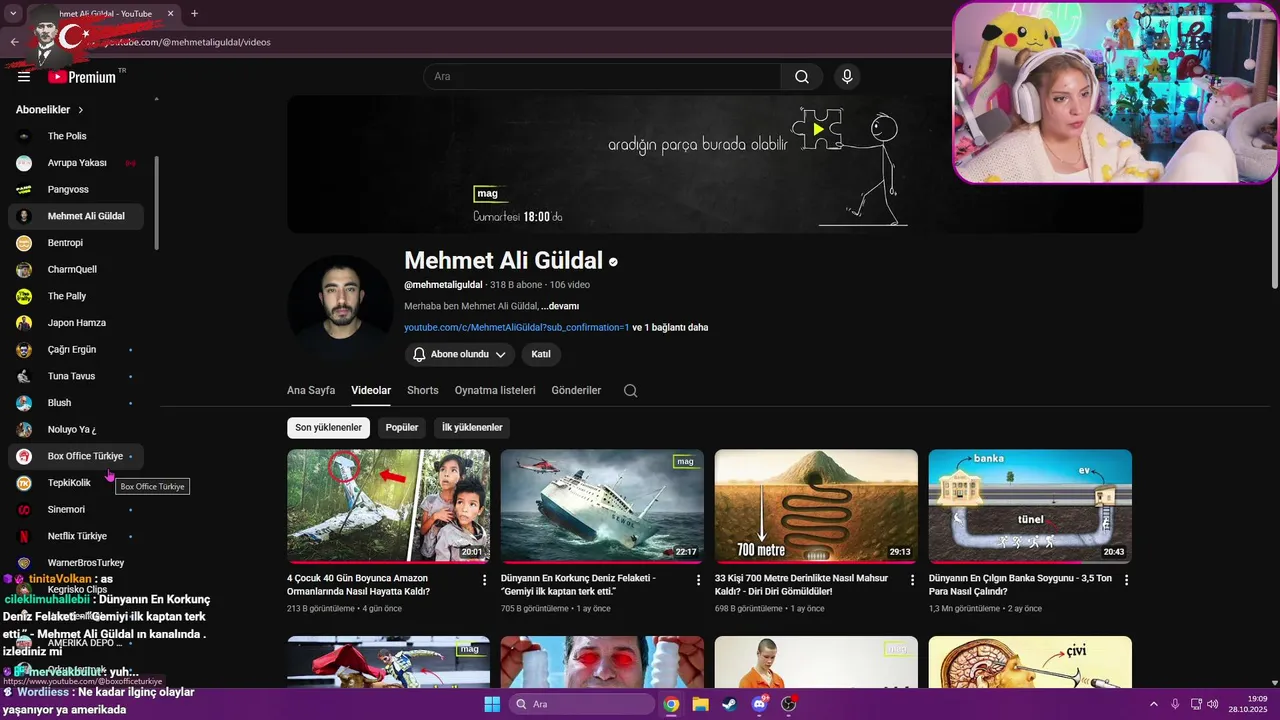Open the YouTube hamburger guide menu
This screenshot has height=720, width=1280.
(24, 77)
